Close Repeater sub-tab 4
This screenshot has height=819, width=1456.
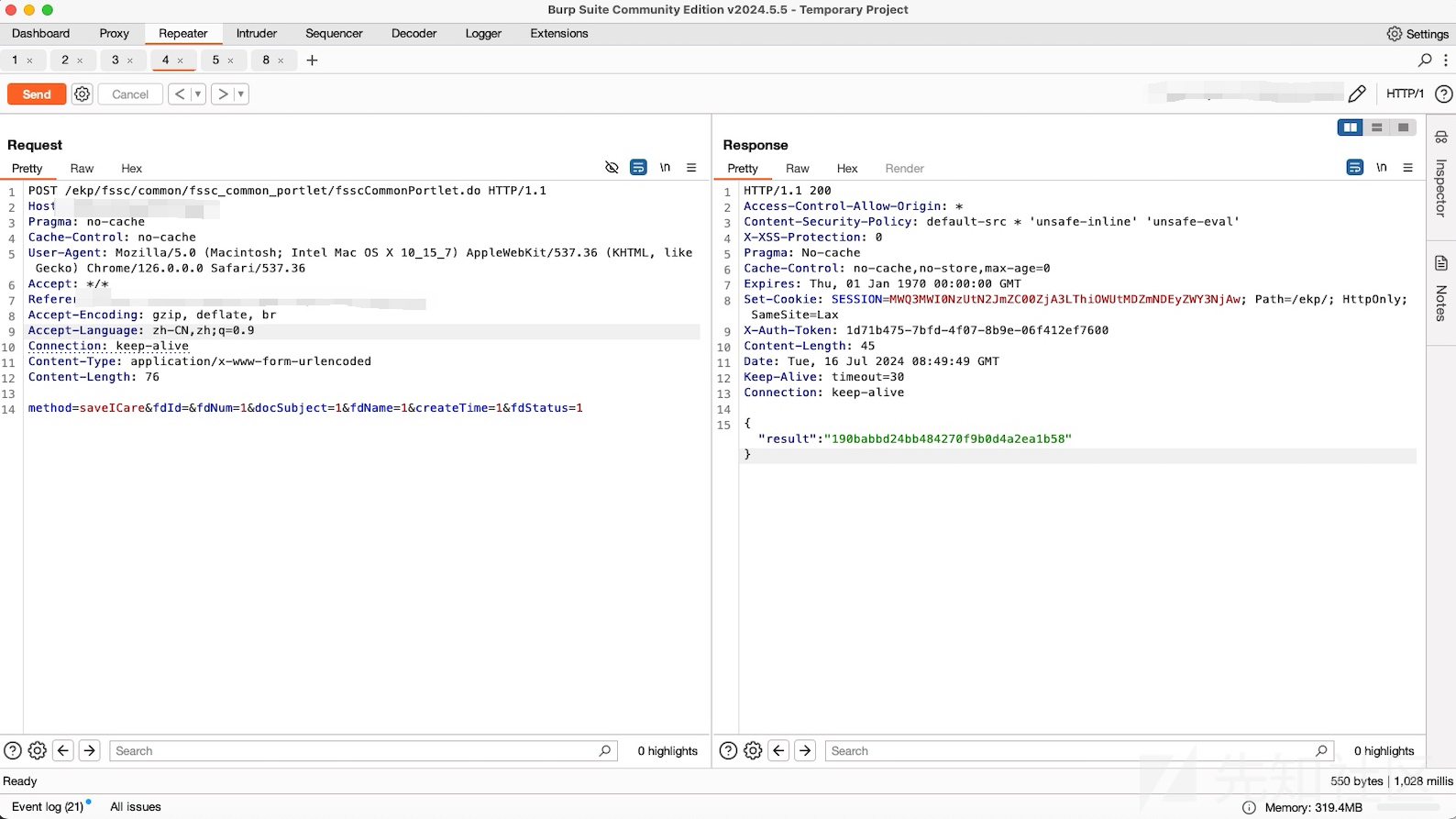(181, 61)
